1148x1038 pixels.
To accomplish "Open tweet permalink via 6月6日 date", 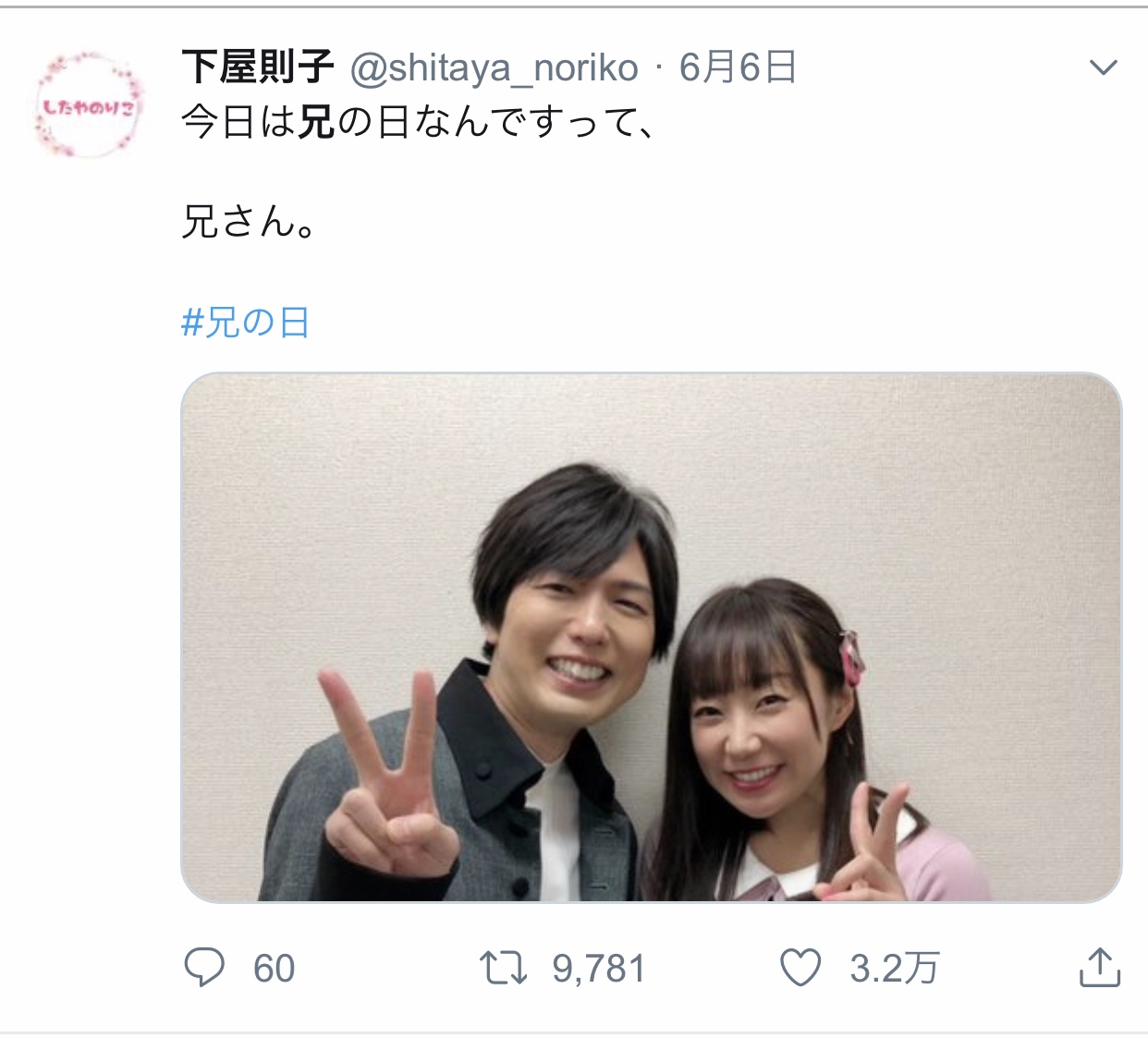I will tap(738, 67).
